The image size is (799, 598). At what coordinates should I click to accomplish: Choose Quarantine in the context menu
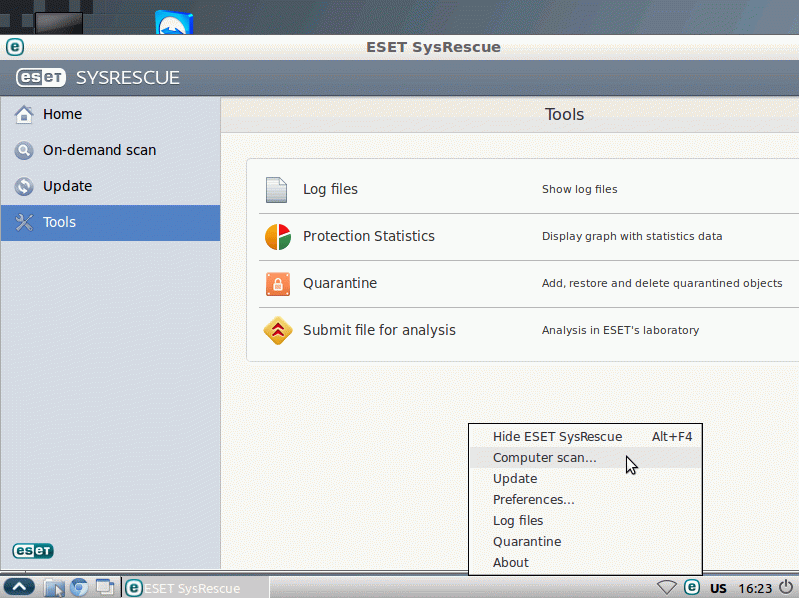point(585,541)
